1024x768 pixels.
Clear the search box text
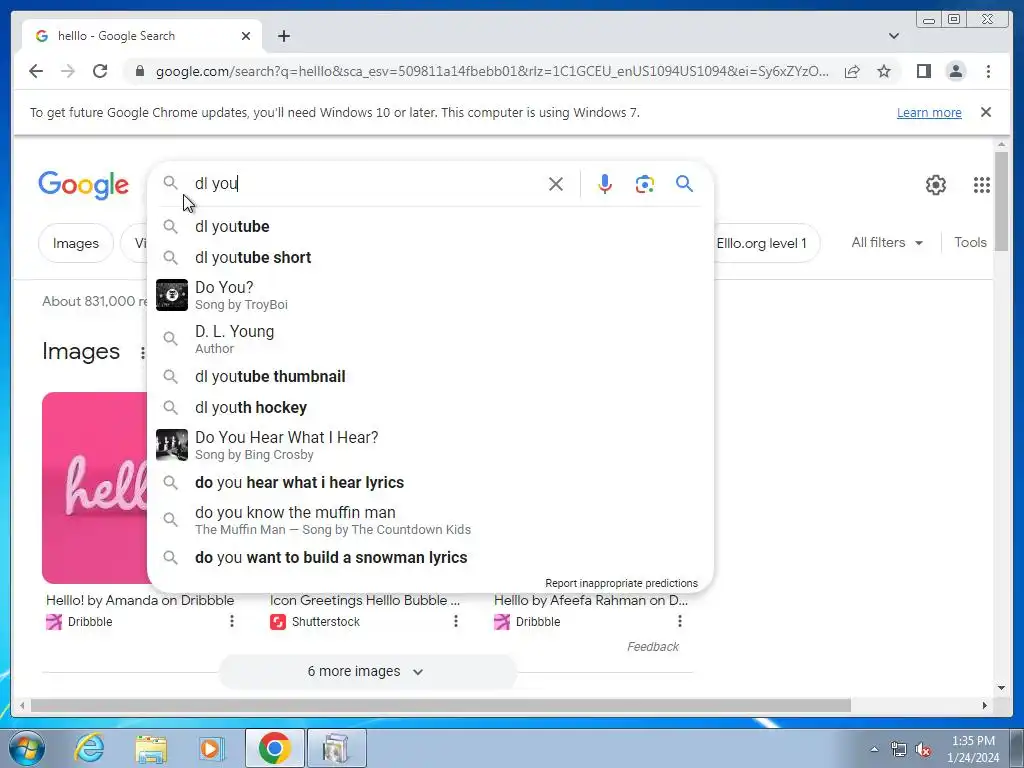556,184
